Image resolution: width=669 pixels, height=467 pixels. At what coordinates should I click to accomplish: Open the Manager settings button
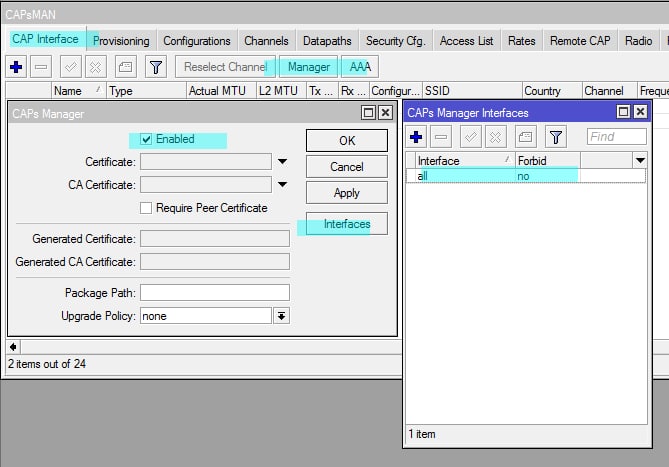[x=308, y=67]
